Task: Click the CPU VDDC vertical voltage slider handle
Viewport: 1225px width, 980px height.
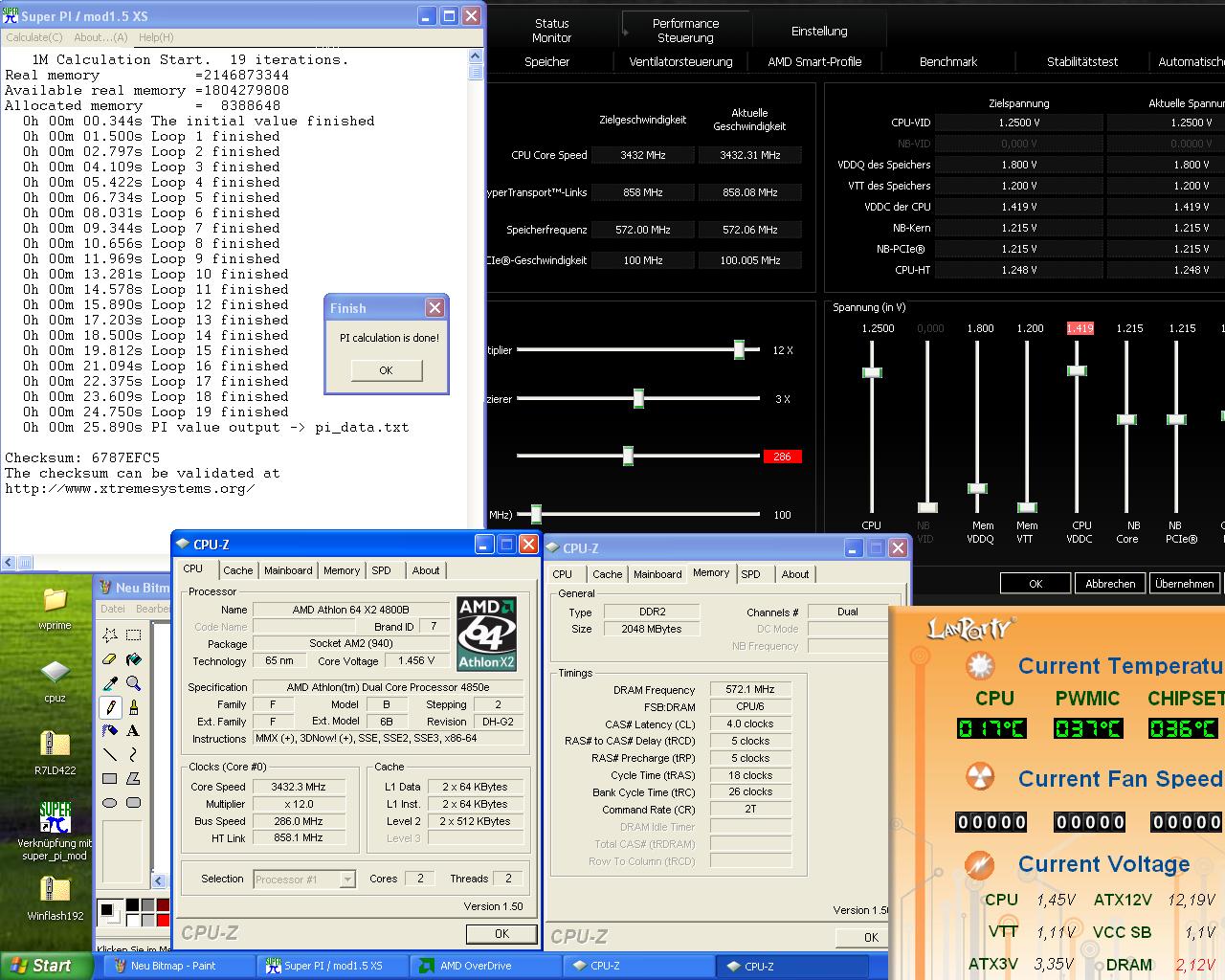Action: click(1077, 371)
